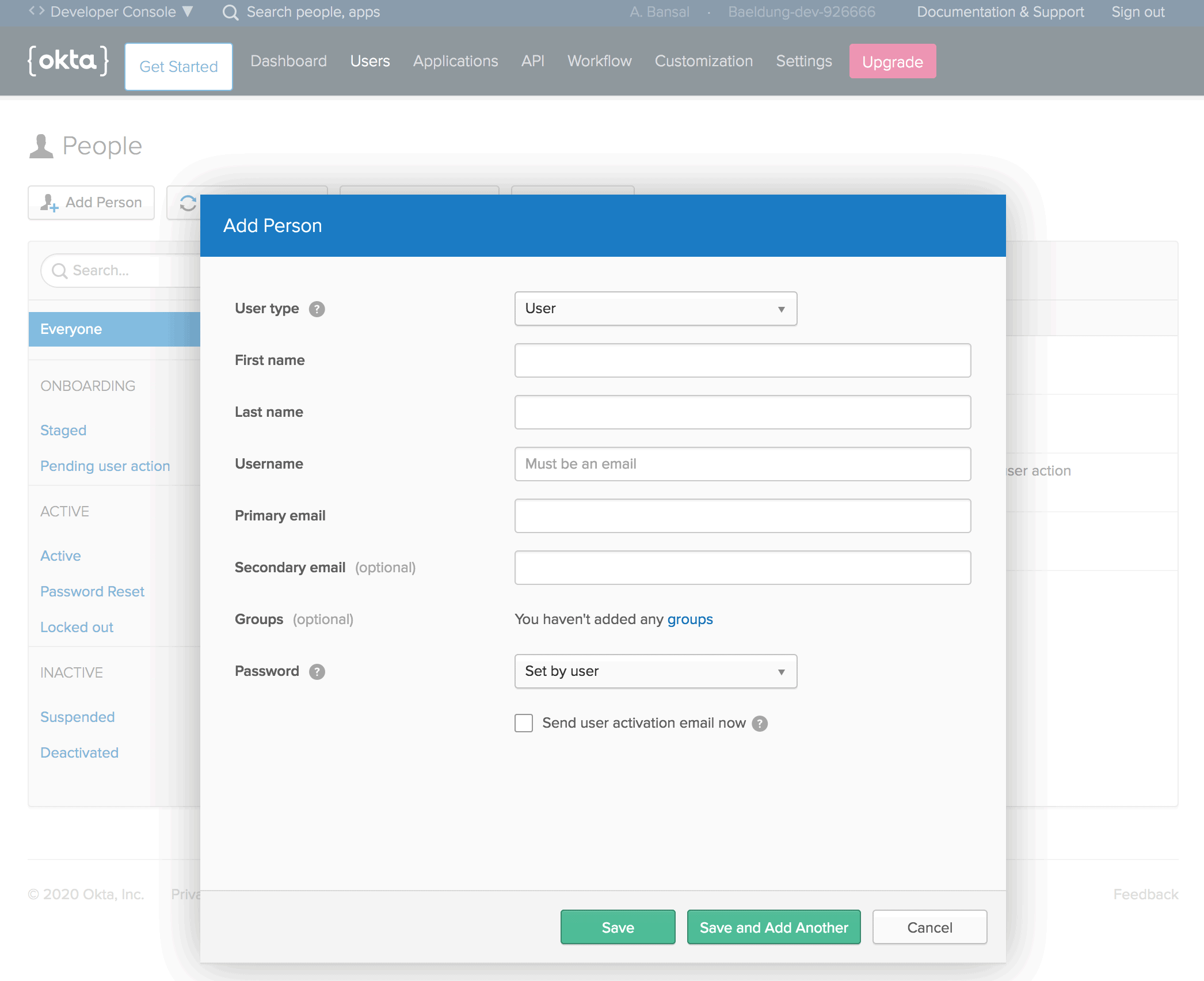Click the People page user icon
This screenshot has height=981, width=1204.
[x=41, y=146]
